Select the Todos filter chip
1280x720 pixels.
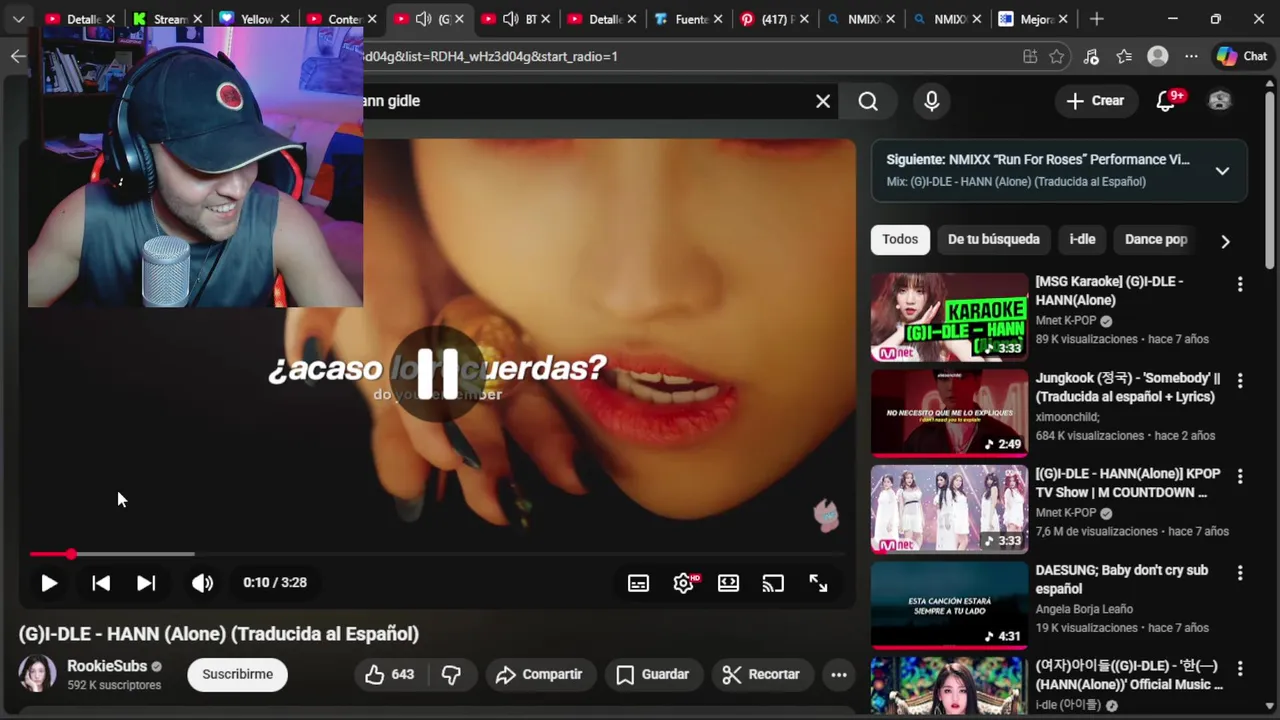tap(900, 239)
